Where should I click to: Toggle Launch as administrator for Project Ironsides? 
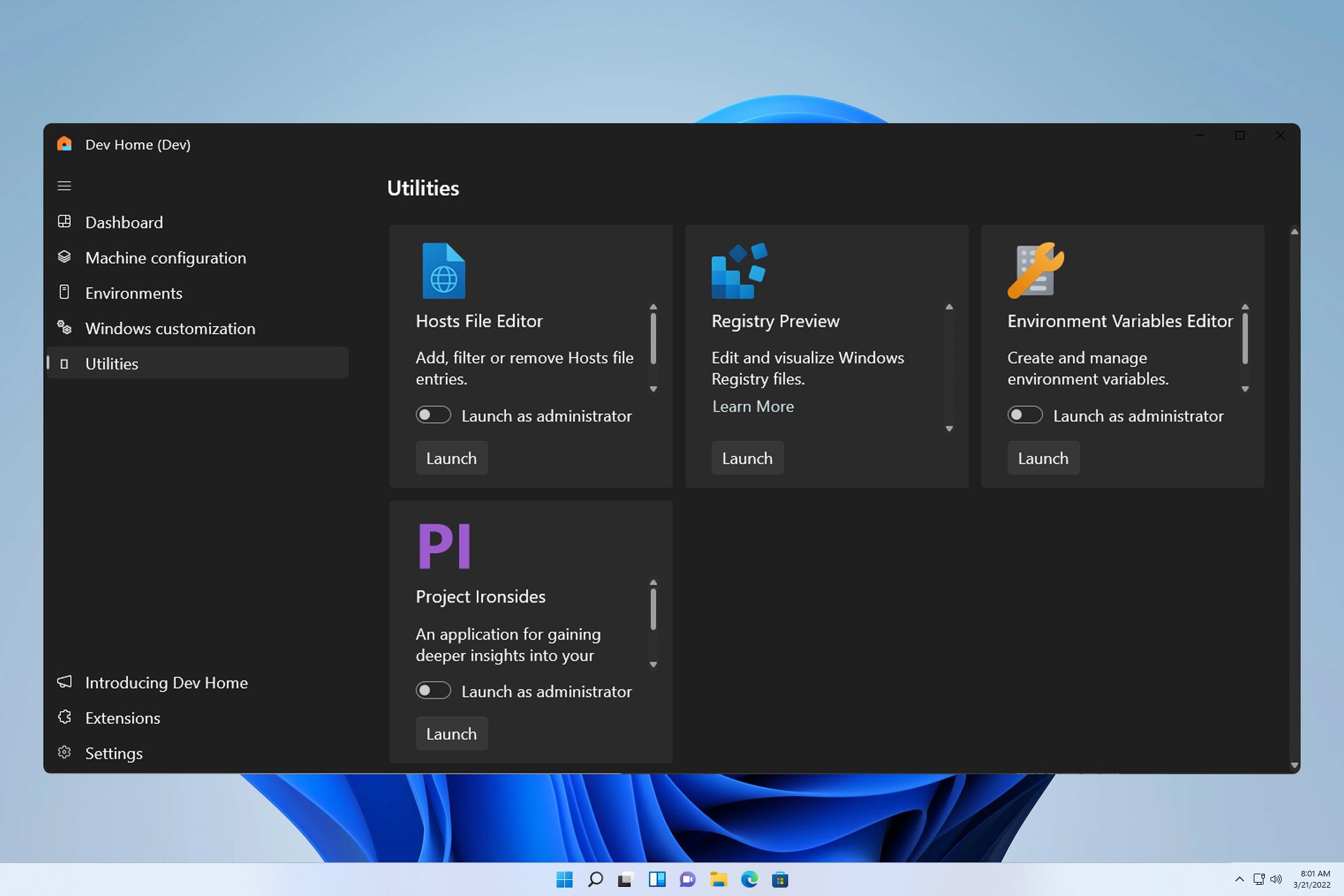tap(433, 690)
